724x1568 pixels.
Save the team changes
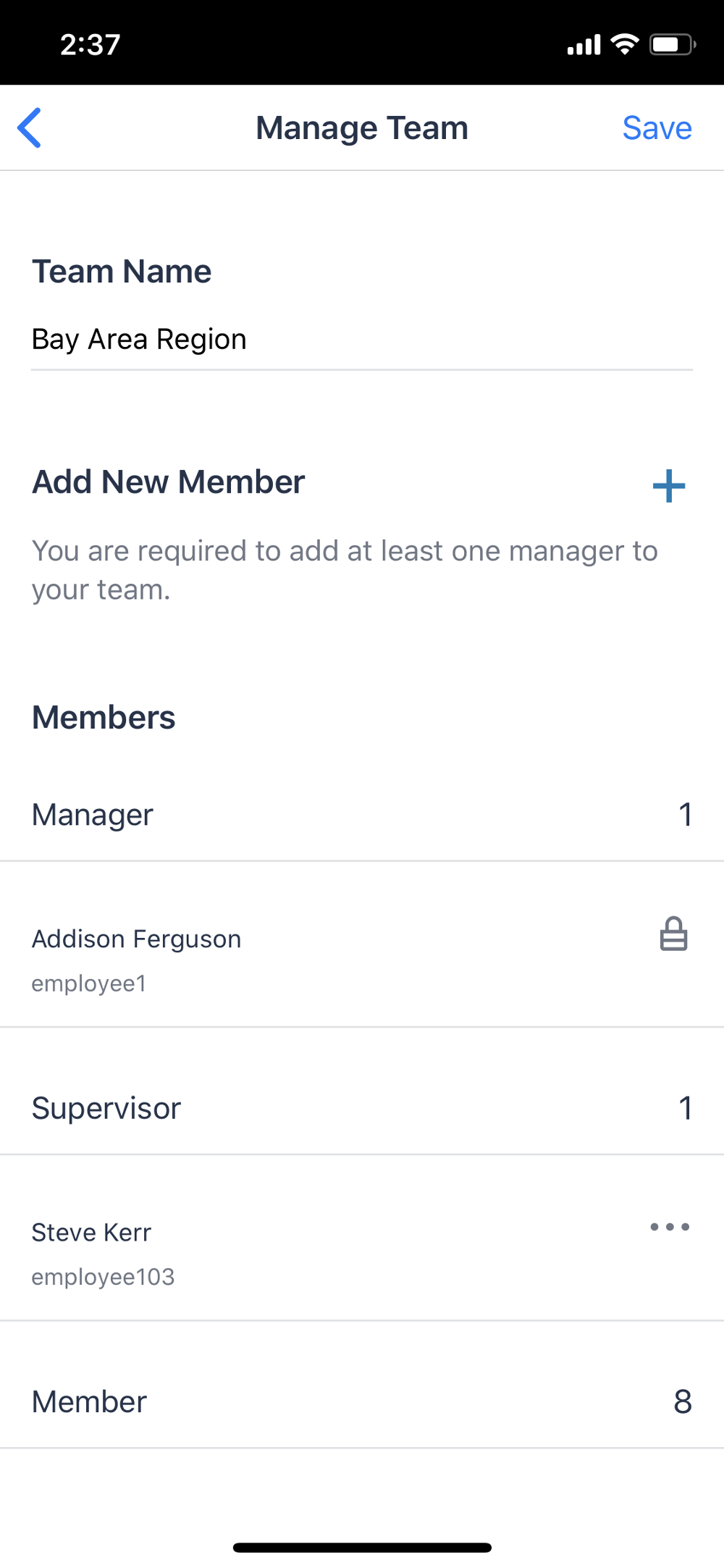pos(657,128)
